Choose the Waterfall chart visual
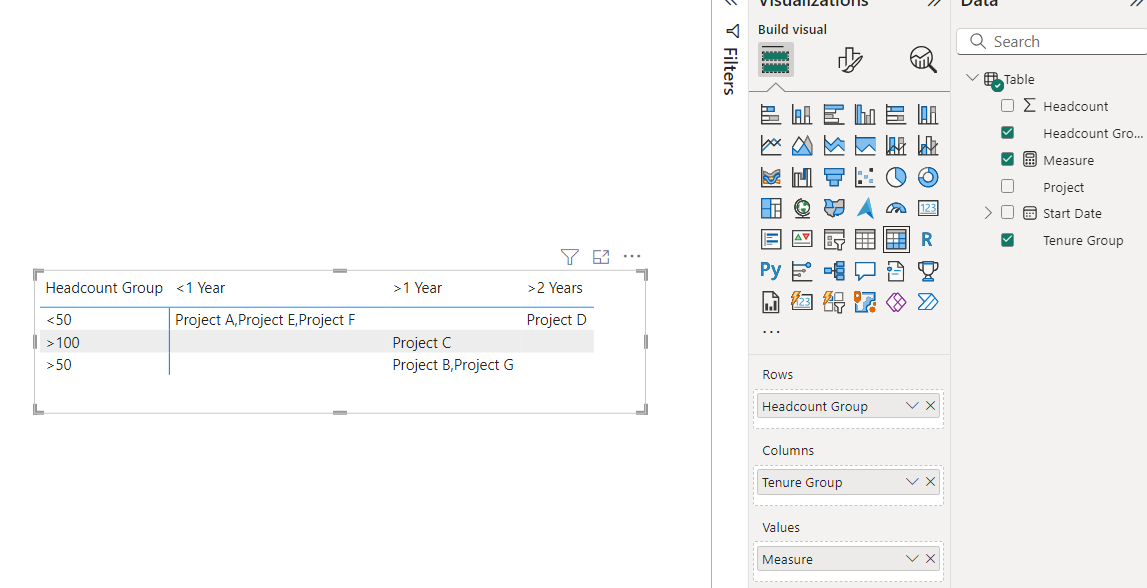 pos(802,177)
